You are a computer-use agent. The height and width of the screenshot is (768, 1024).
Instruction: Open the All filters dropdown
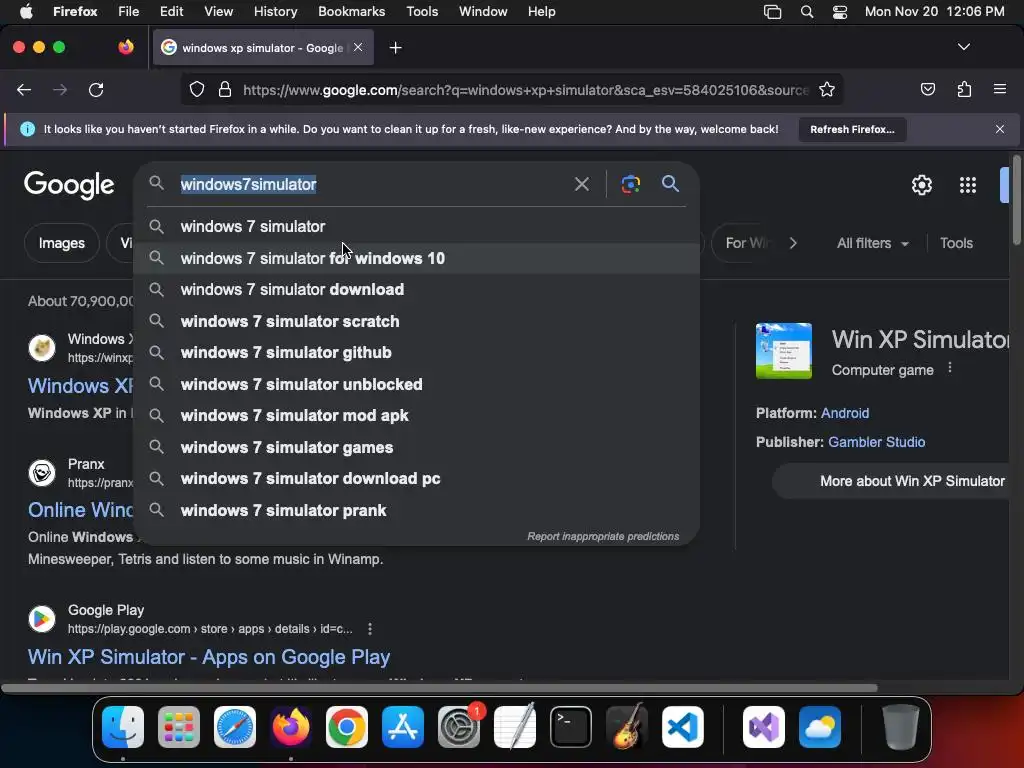coord(872,243)
